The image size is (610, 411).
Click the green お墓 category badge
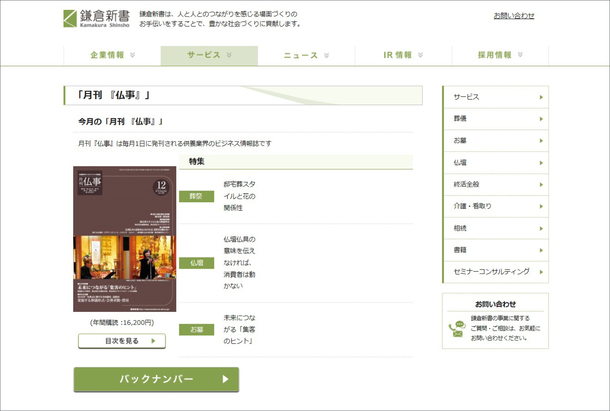point(196,329)
